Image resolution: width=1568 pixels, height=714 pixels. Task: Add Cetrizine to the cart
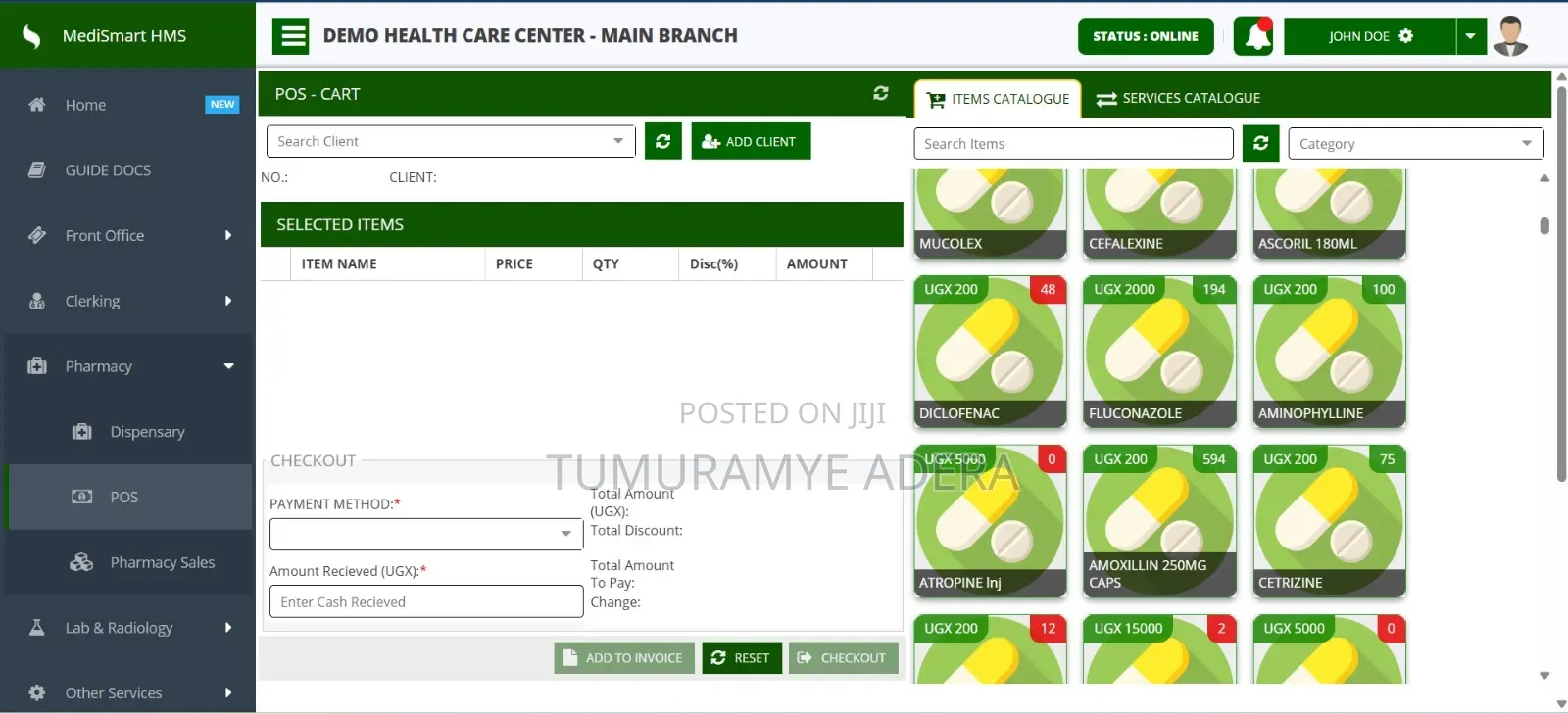[1329, 521]
